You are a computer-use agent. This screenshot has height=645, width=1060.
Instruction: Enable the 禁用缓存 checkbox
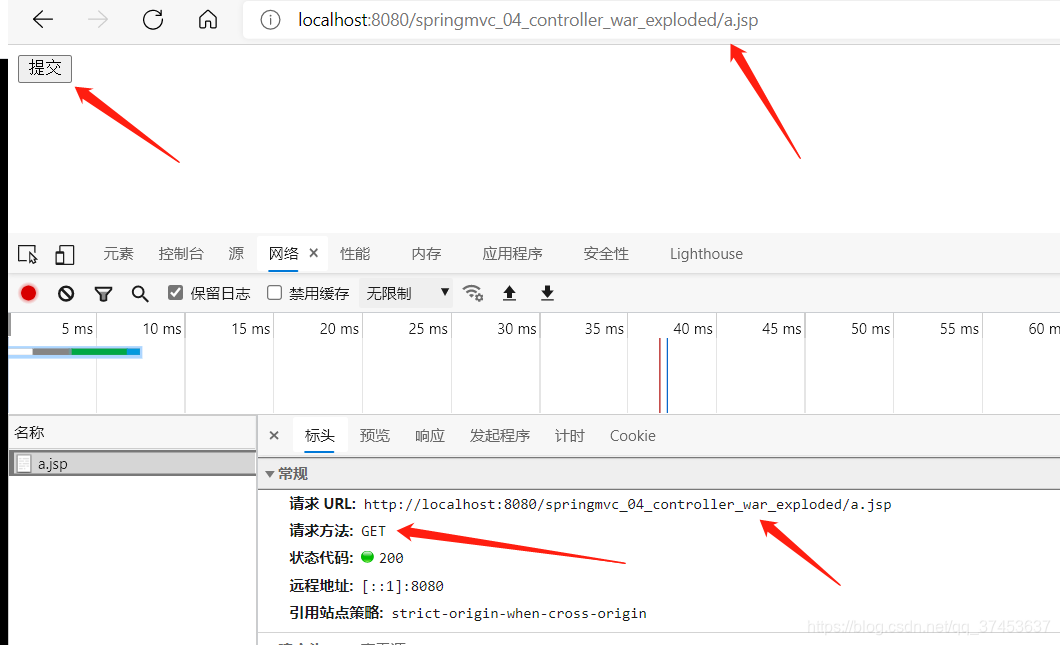pos(274,293)
